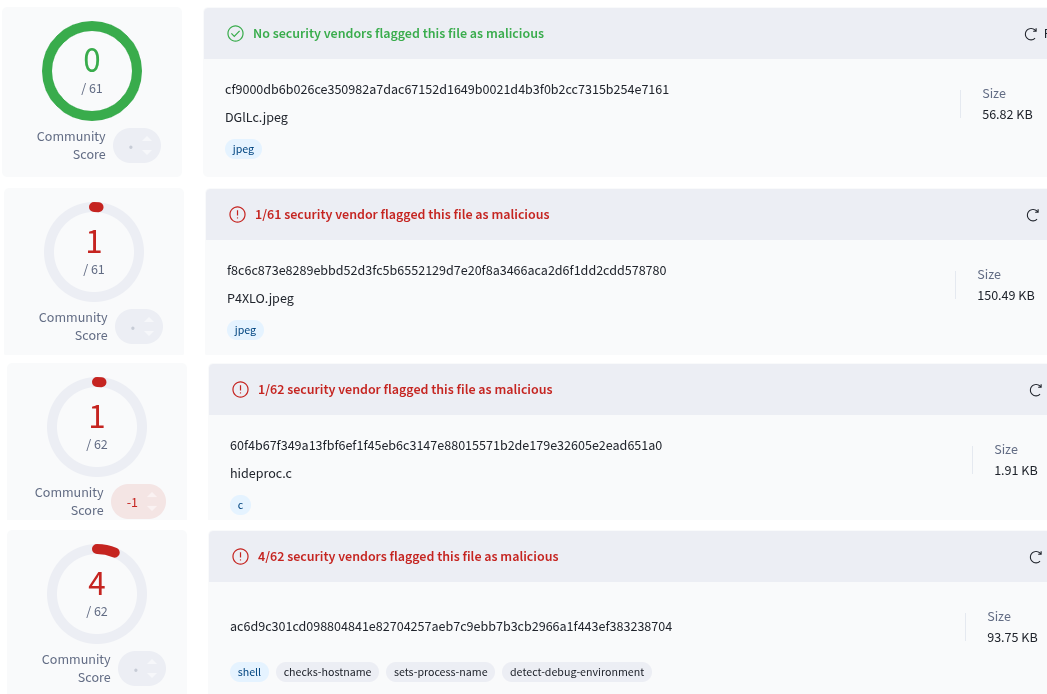Click the warning icon beside "1/62 security vendor flagged"

[240, 390]
